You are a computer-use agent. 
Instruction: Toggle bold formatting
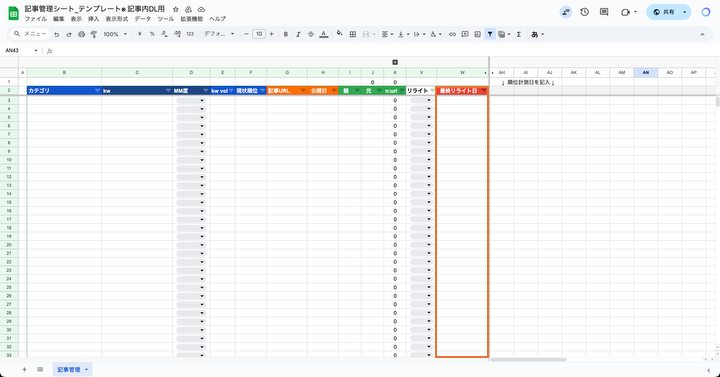(286, 34)
